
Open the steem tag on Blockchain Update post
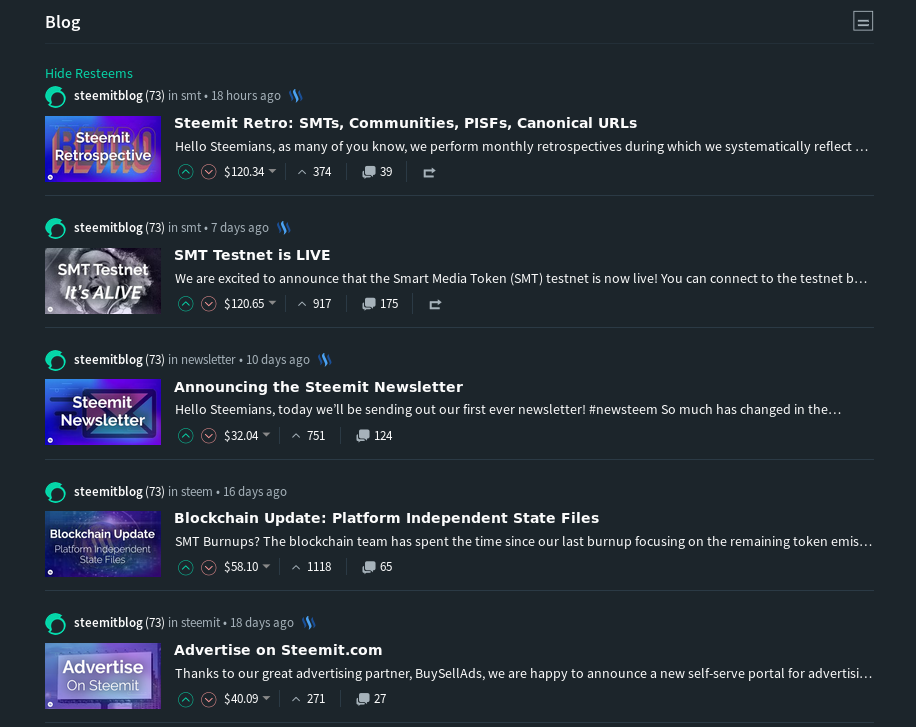(x=197, y=491)
